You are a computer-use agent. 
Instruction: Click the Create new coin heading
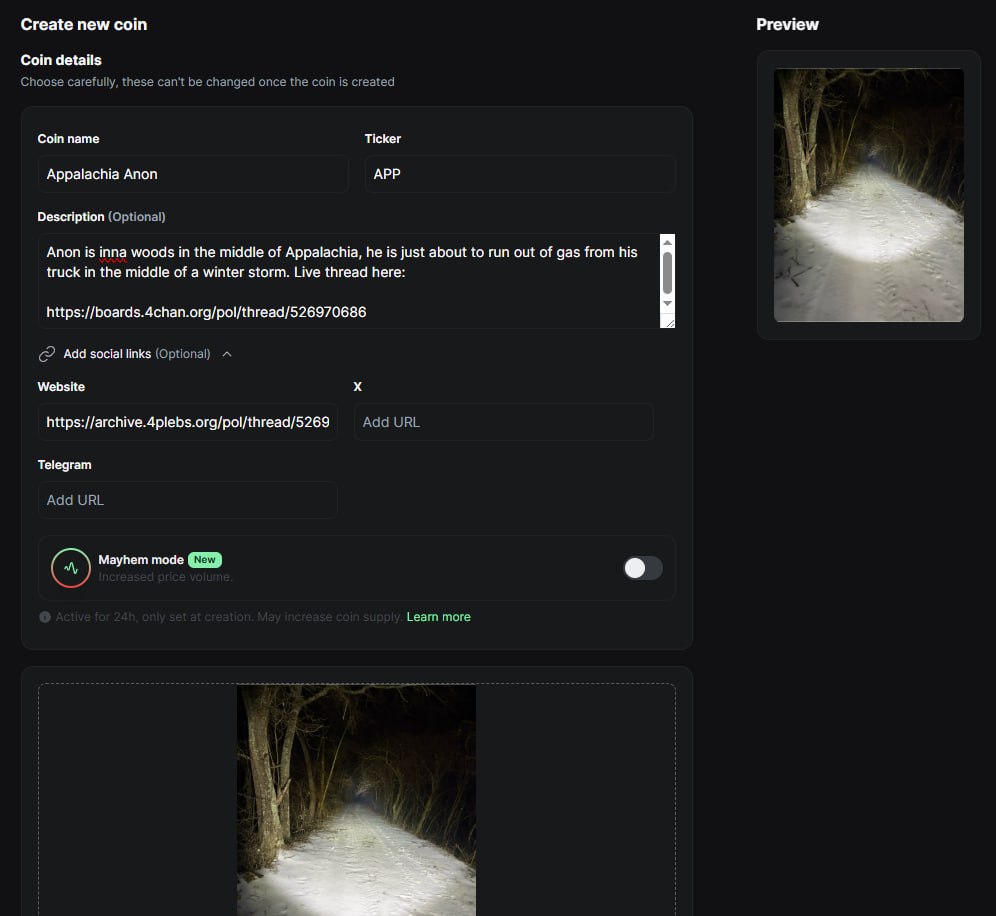click(x=84, y=24)
